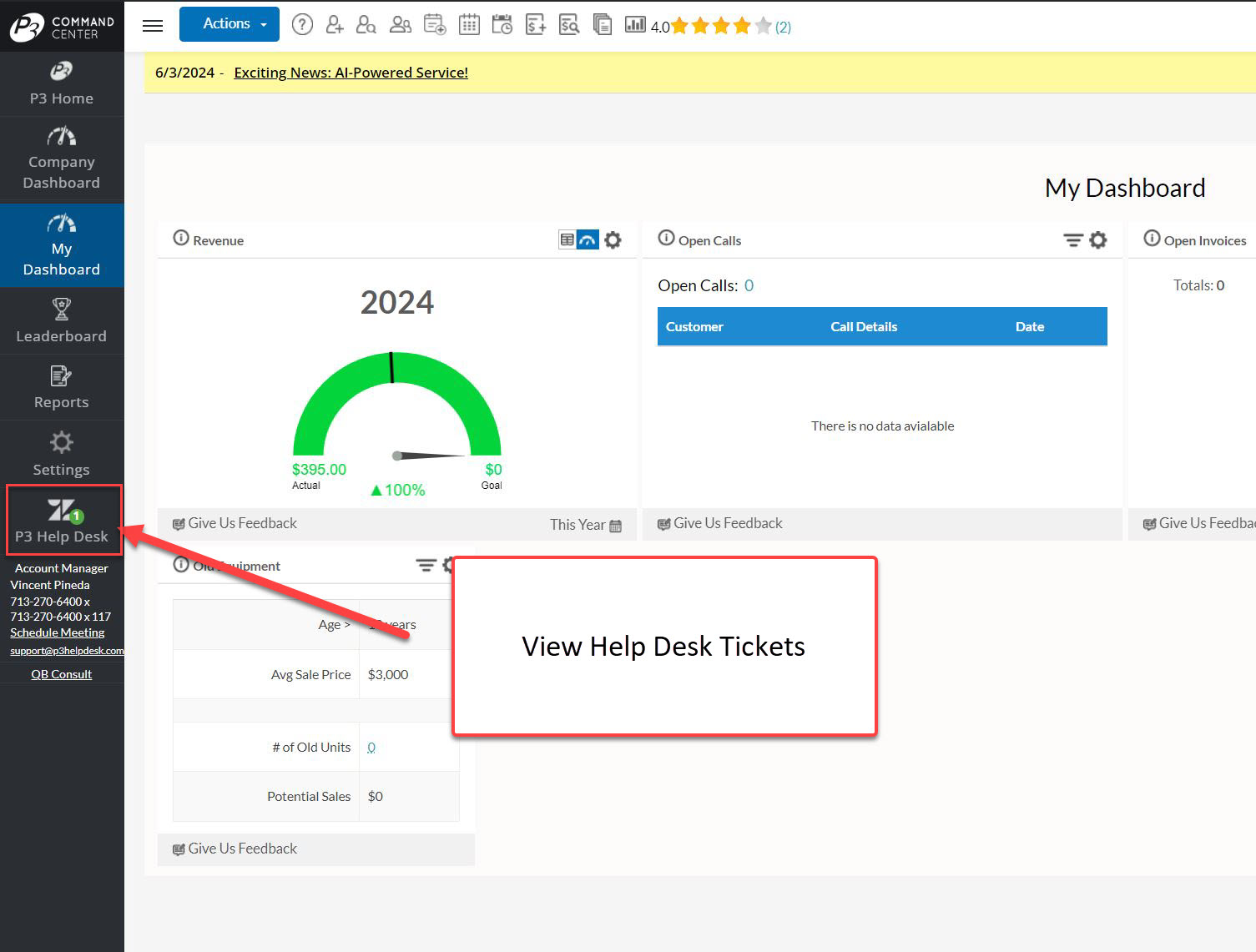Click the help question-mark icon
Image resolution: width=1256 pixels, height=952 pixels.
pos(302,25)
